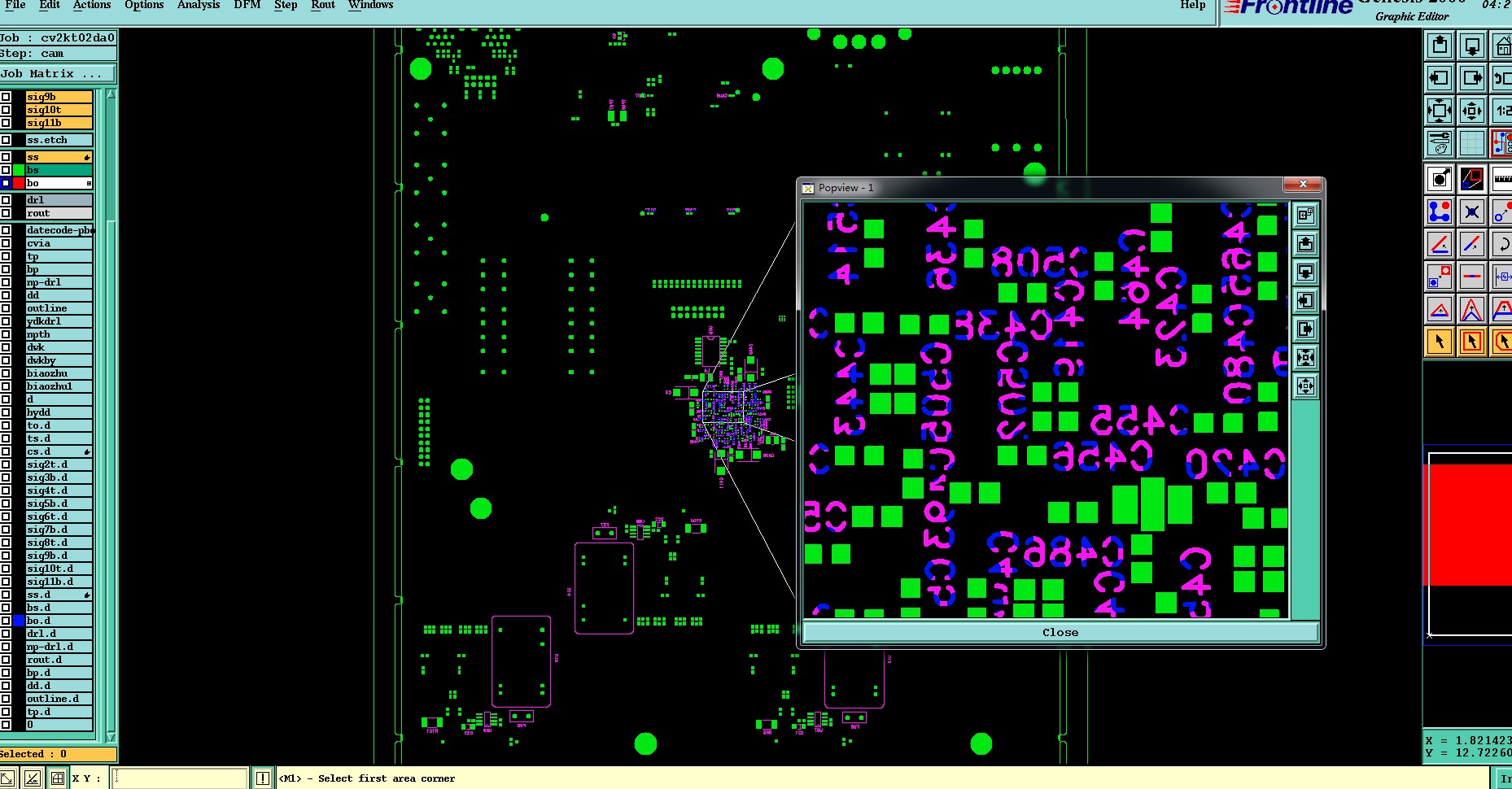Click red color swatch of bo layer

[x=19, y=183]
